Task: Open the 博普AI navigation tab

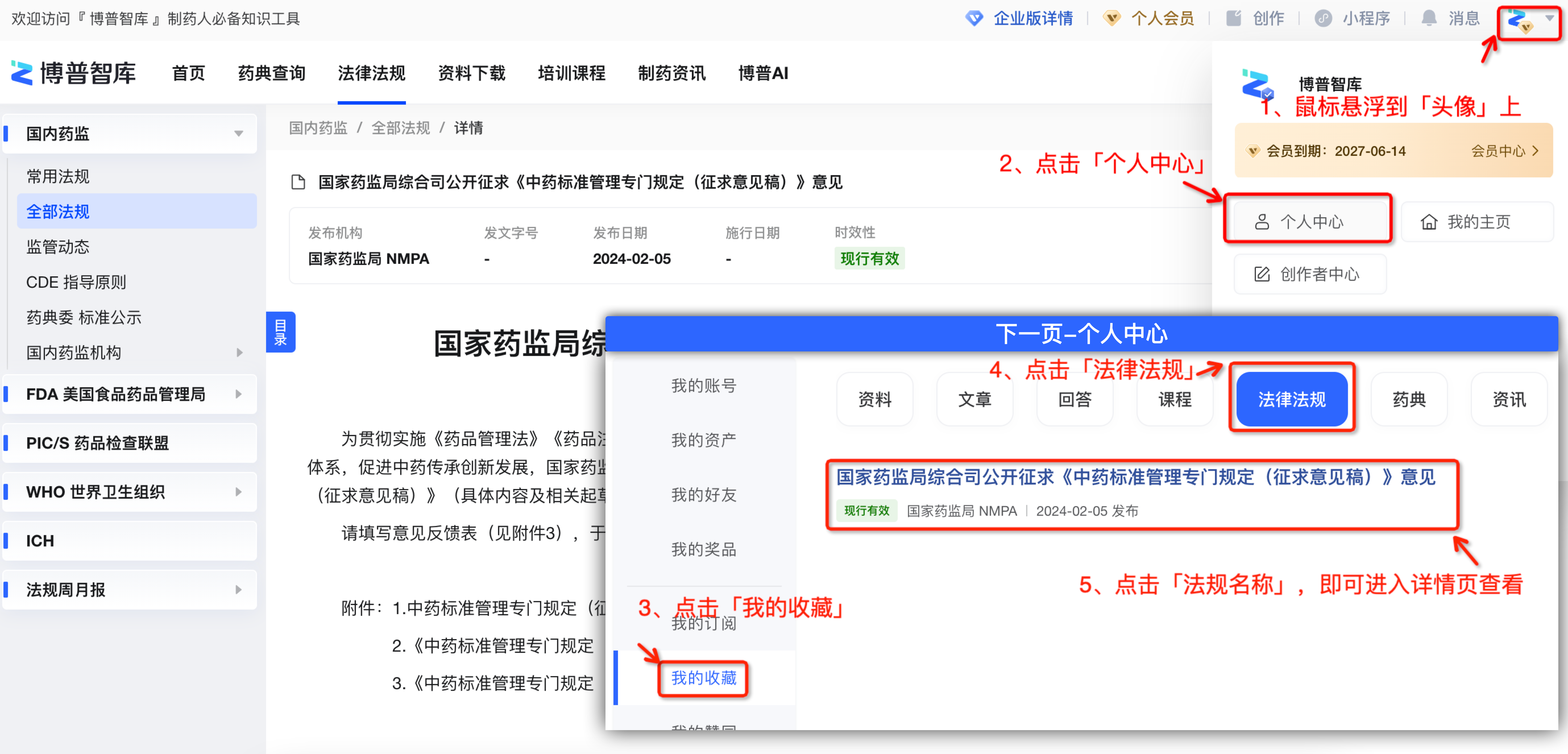Action: tap(763, 73)
